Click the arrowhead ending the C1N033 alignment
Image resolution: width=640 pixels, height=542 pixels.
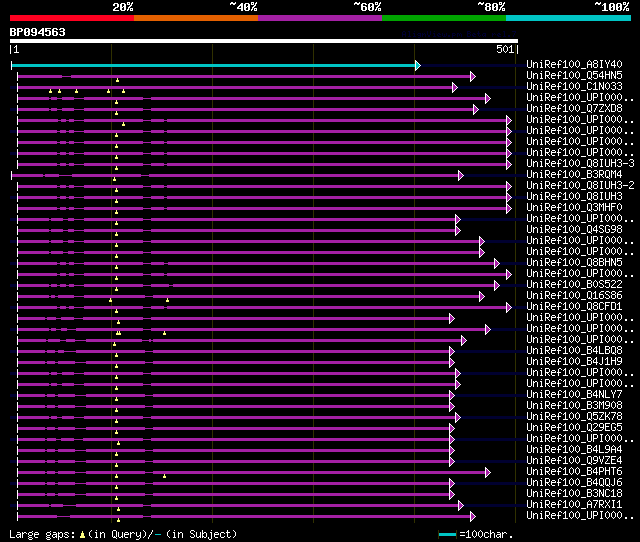tap(455, 87)
